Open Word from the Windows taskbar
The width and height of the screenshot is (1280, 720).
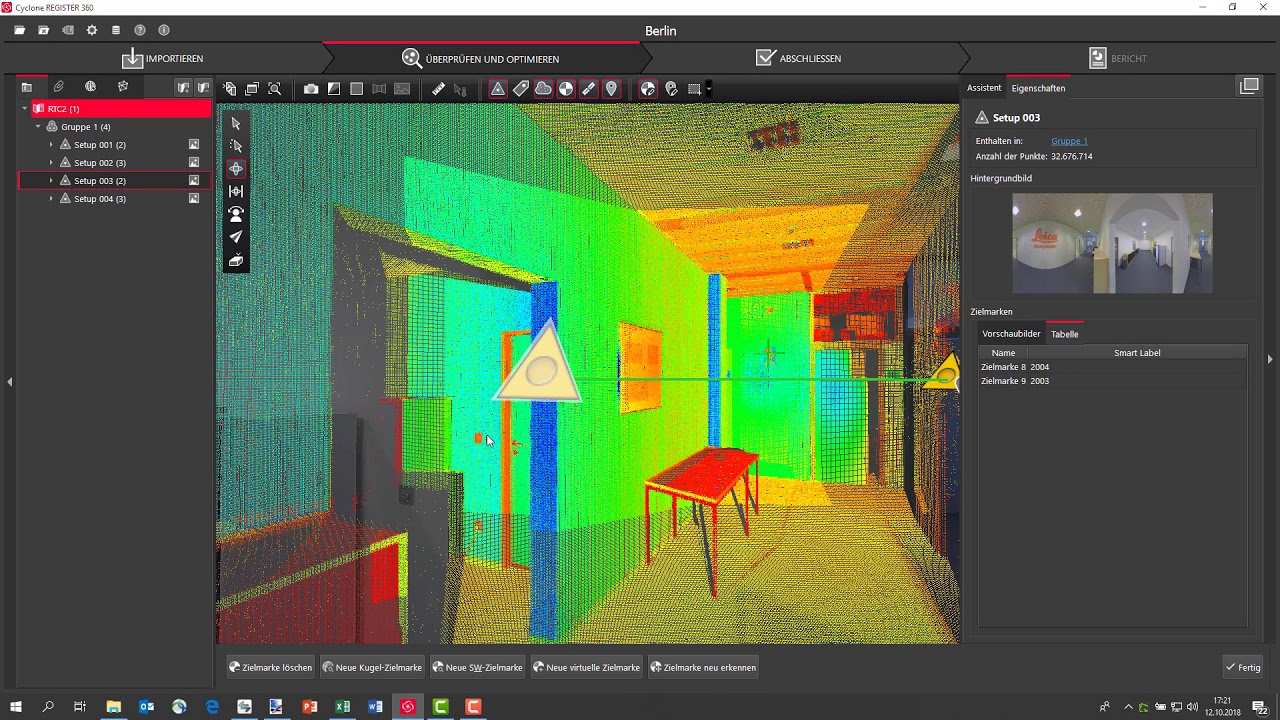coord(376,707)
